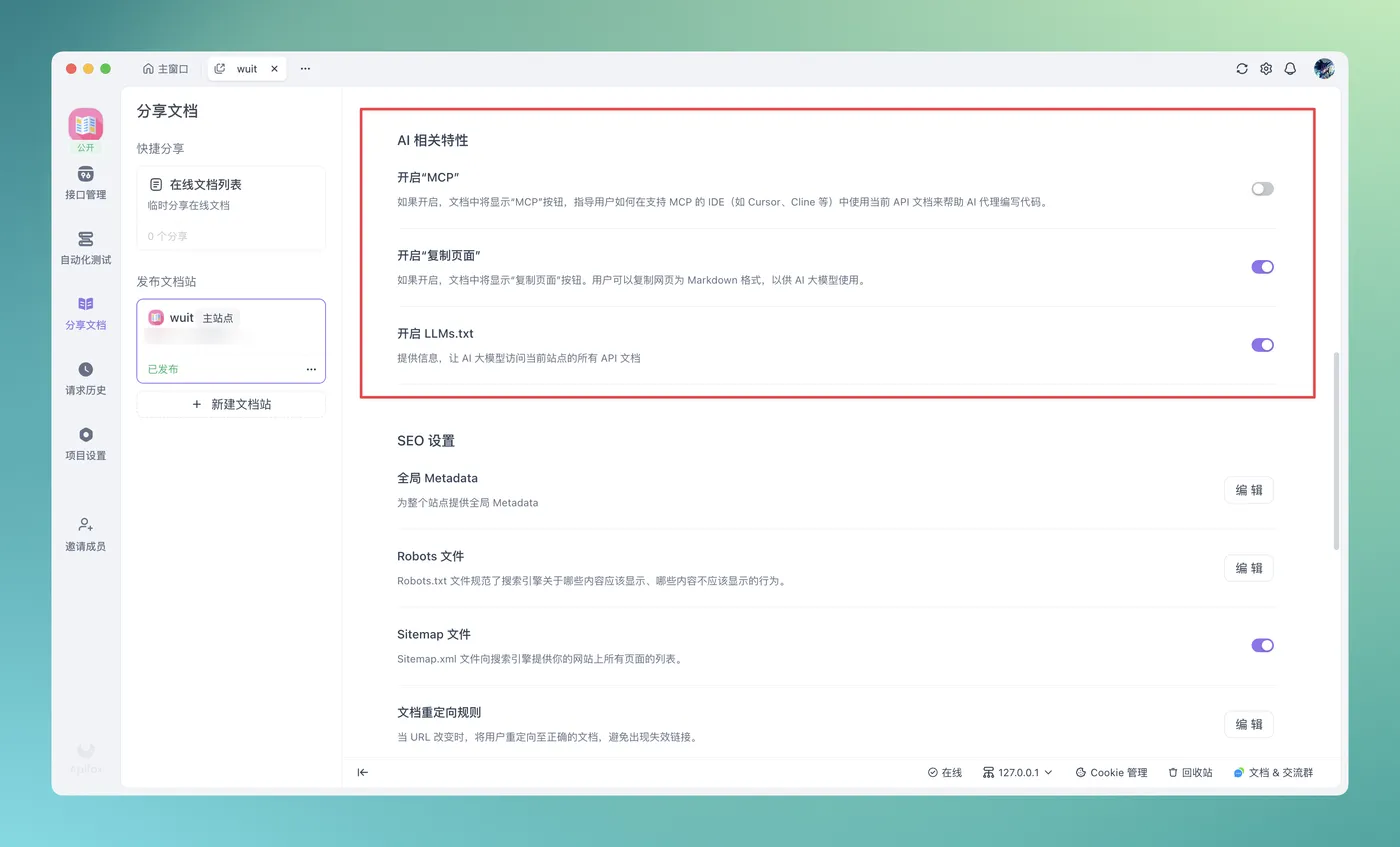Click the wuit site pink logo icon
The width and height of the screenshot is (1400, 847).
156,318
